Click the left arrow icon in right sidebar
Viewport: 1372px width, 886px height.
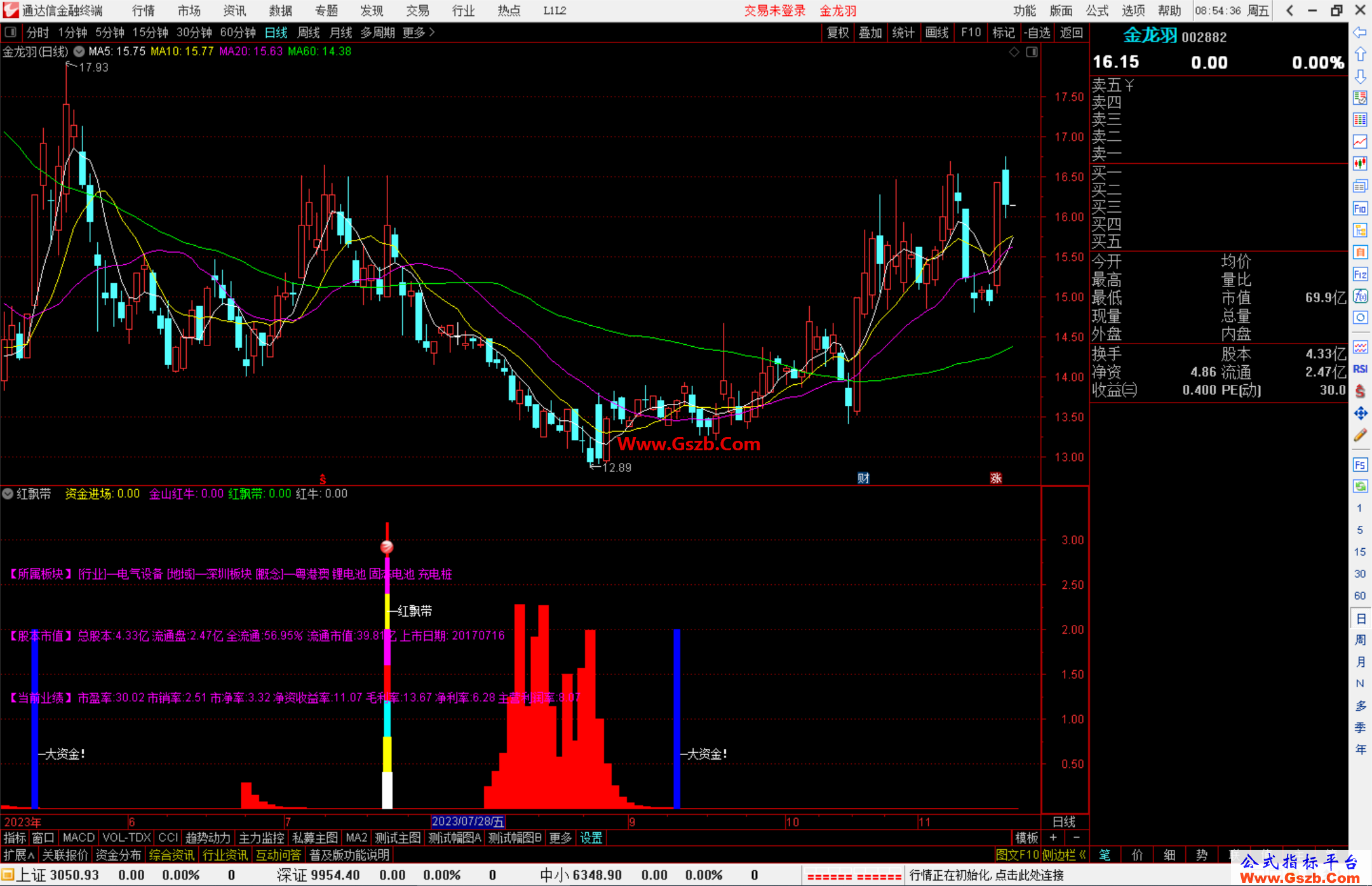pos(1360,32)
